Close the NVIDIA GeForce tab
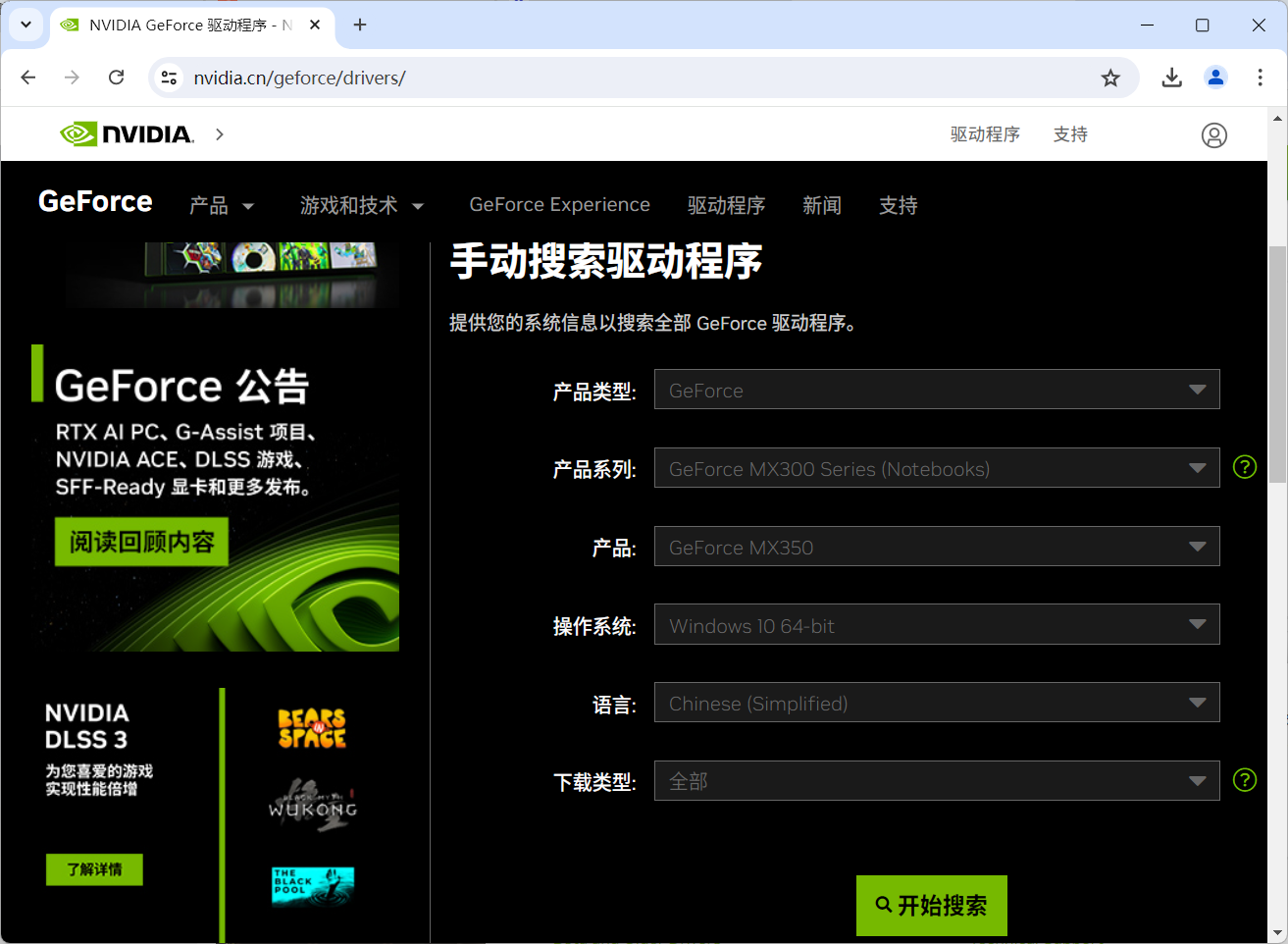Screen dimensions: 1288x944 tap(315, 25)
